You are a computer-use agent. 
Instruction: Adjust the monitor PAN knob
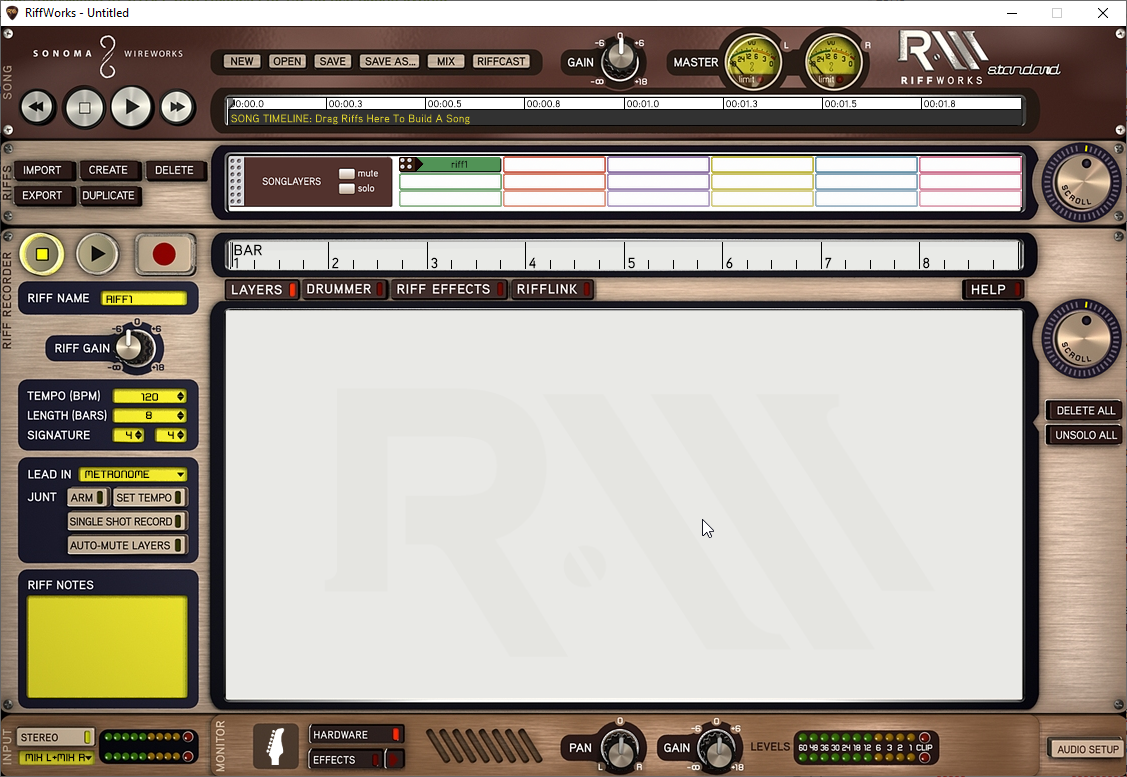tap(619, 748)
